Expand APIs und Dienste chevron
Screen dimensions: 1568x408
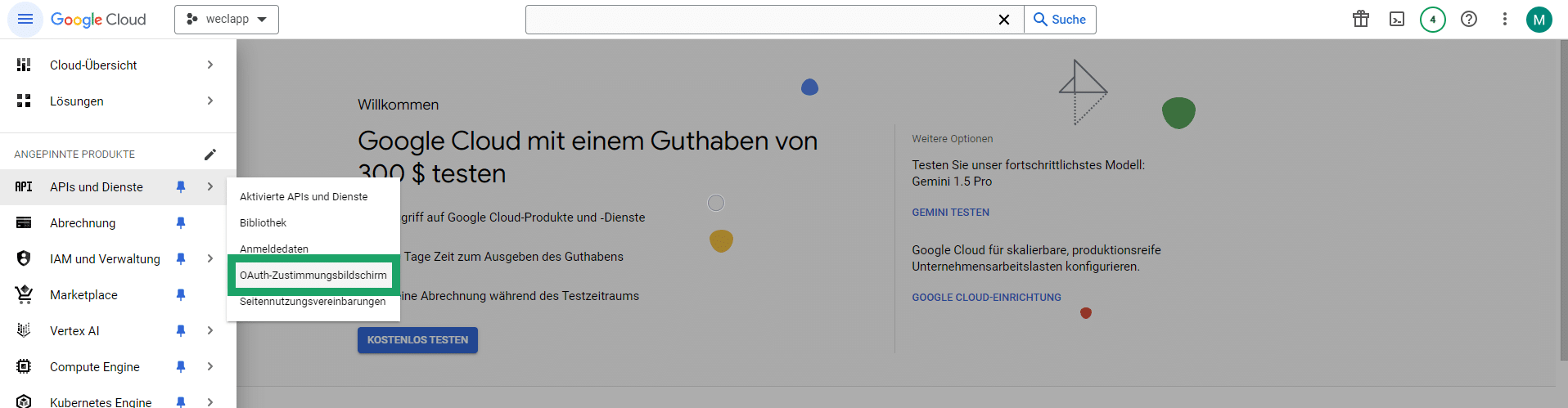pos(210,186)
